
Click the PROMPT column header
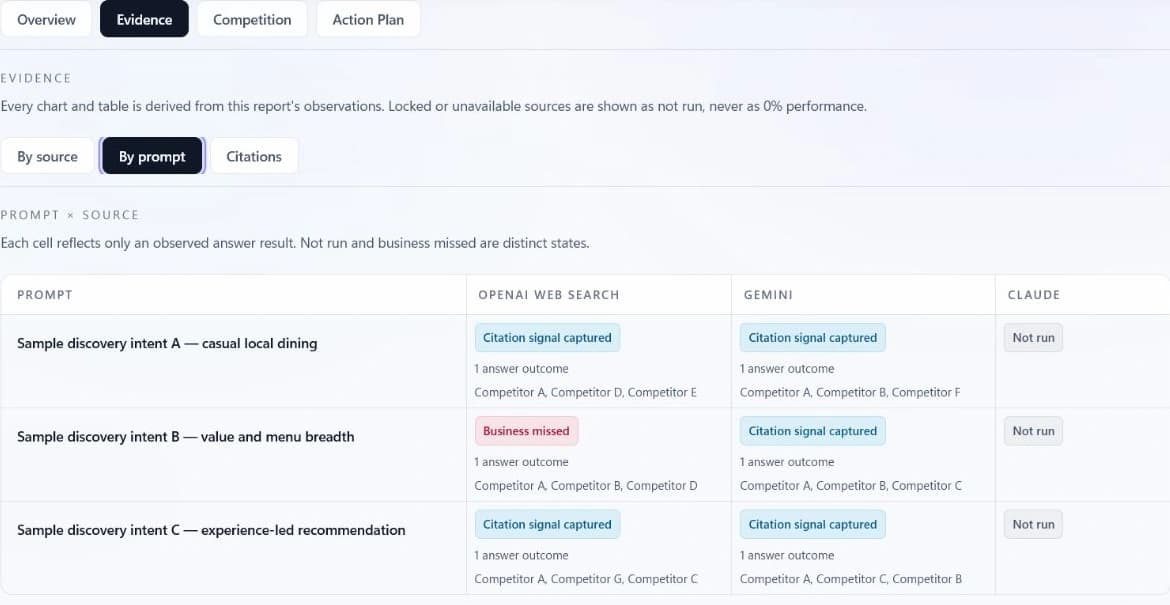(x=45, y=295)
